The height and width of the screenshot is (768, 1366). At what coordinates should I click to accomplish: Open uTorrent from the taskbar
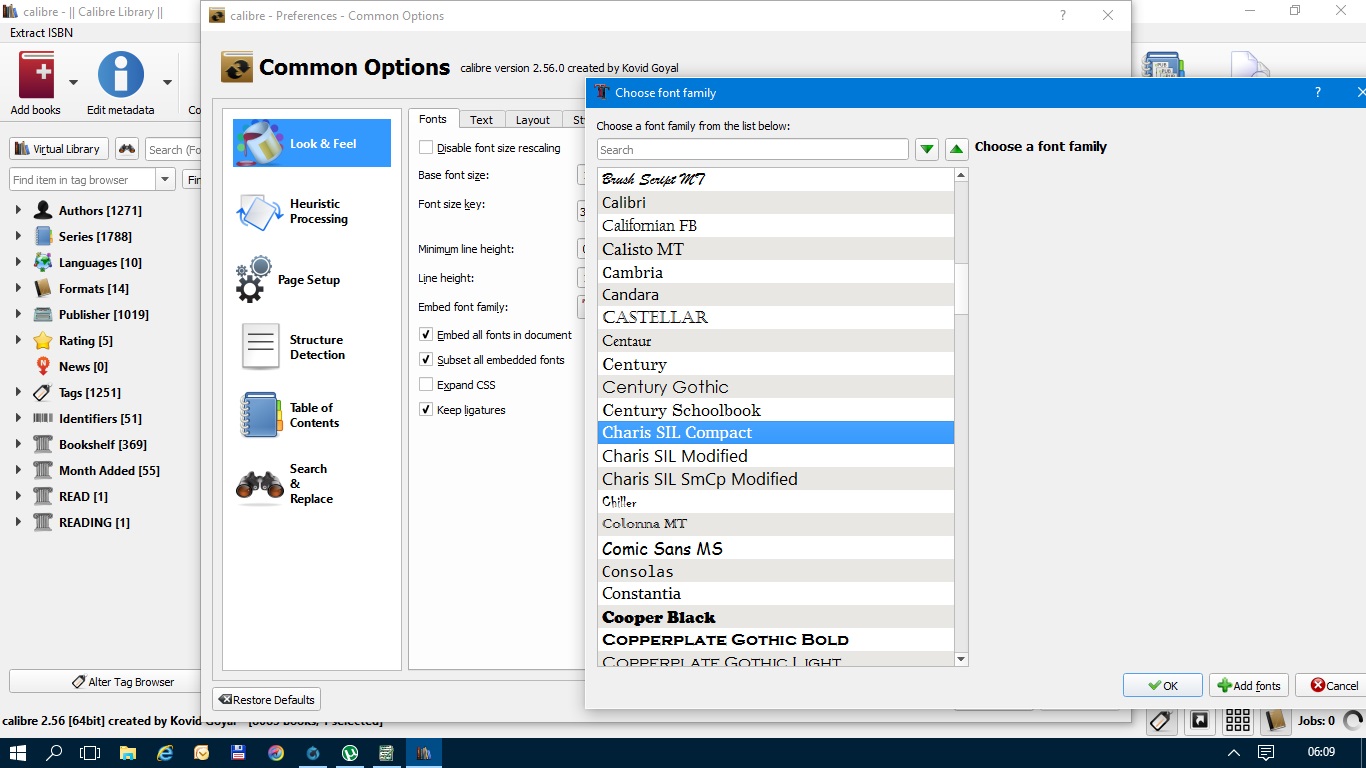[350, 752]
